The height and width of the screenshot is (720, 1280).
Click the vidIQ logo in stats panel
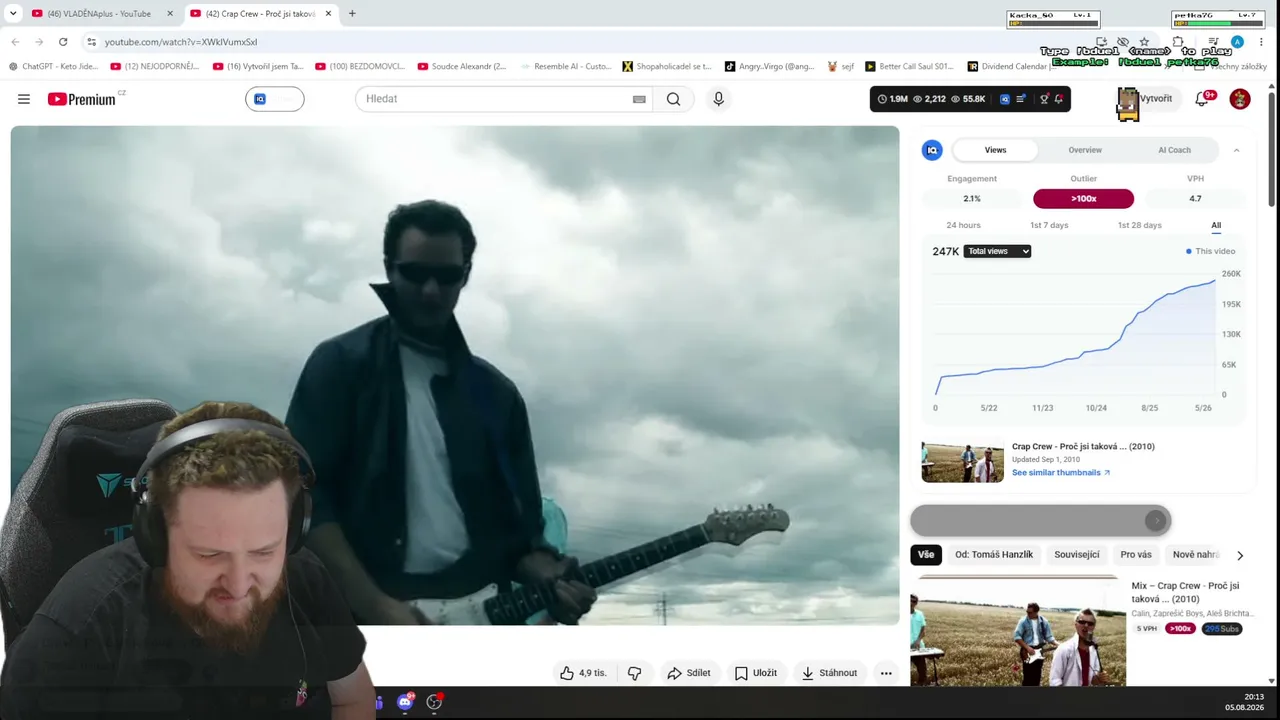(x=932, y=150)
